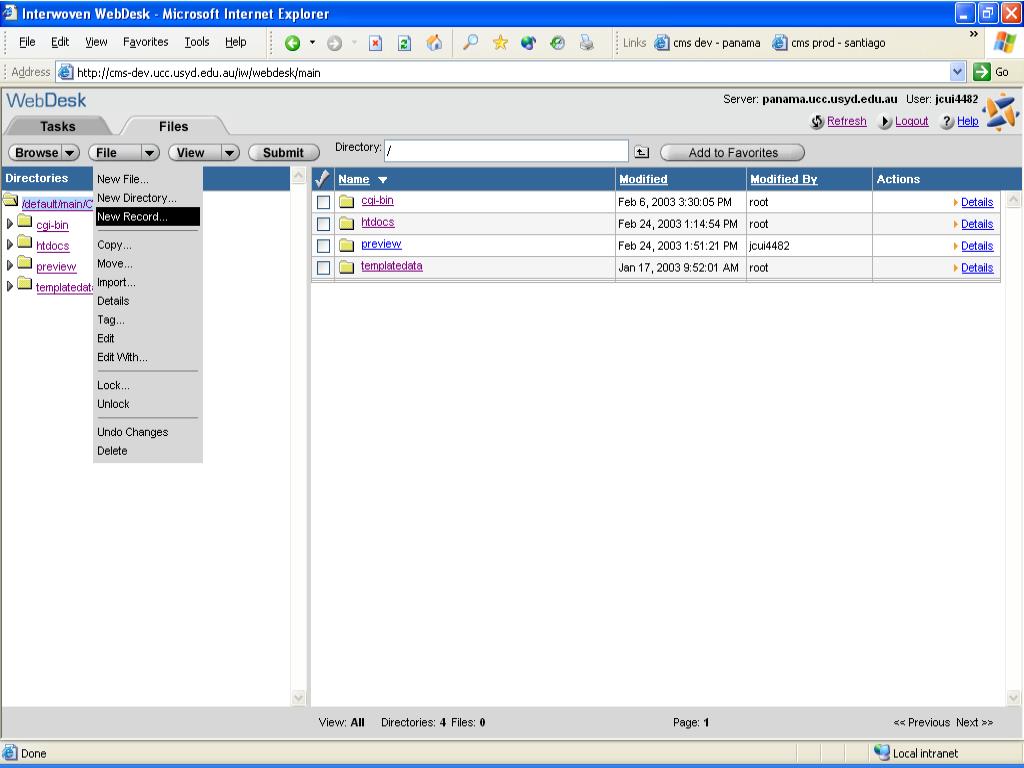Click the Help question mark icon

[947, 121]
